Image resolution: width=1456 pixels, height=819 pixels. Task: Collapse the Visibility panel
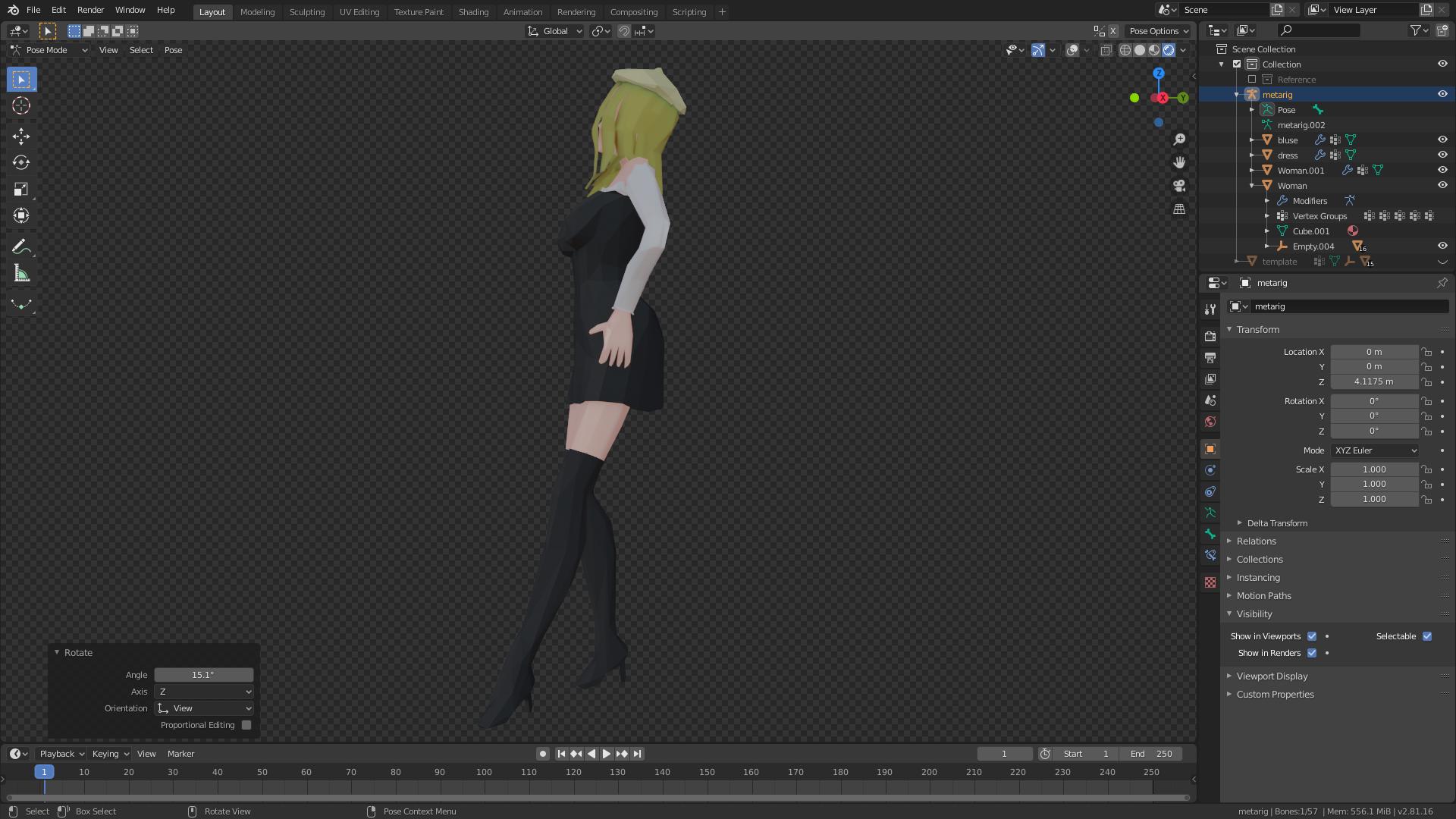(1254, 614)
